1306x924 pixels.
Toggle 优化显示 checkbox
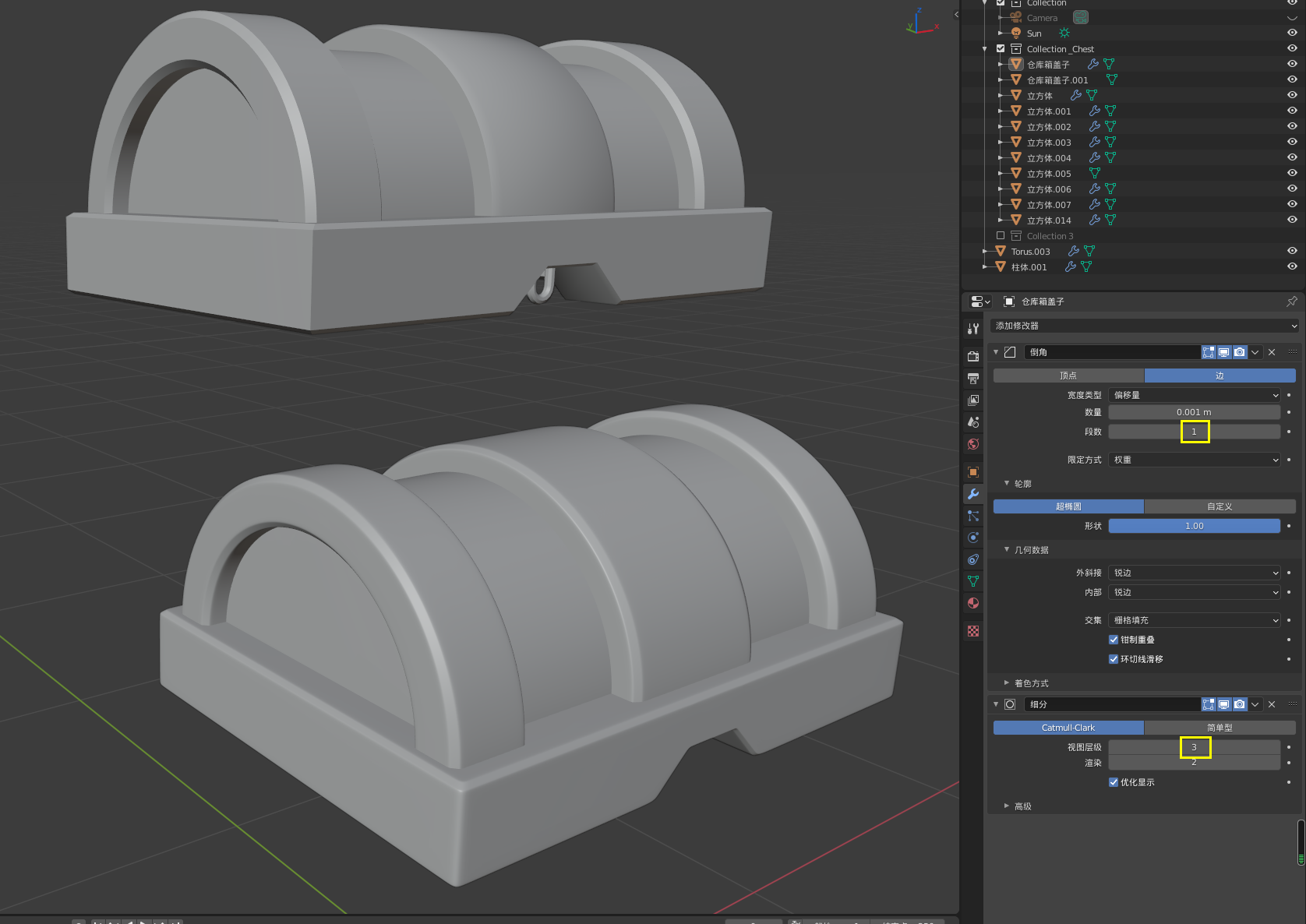click(1114, 782)
